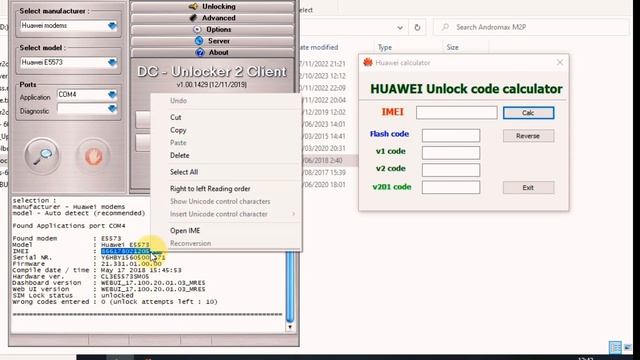
Task: Open the Unlocking section
Action: pos(212,7)
